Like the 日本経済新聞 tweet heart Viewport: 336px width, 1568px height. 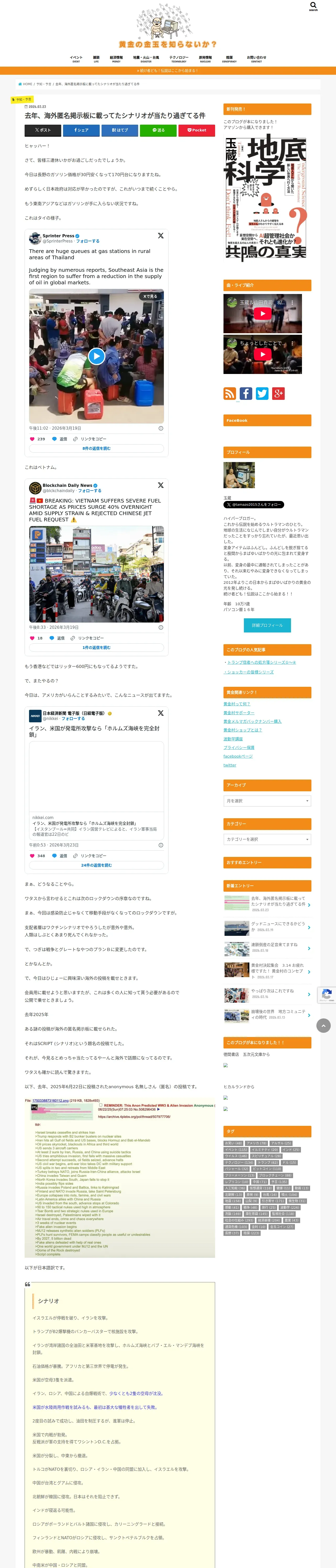click(32, 855)
